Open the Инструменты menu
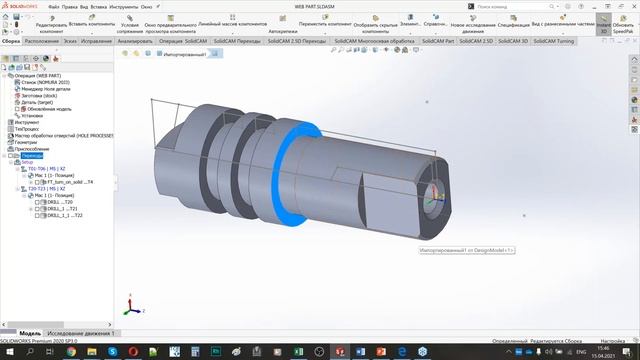The width and height of the screenshot is (640, 360). (124, 7)
